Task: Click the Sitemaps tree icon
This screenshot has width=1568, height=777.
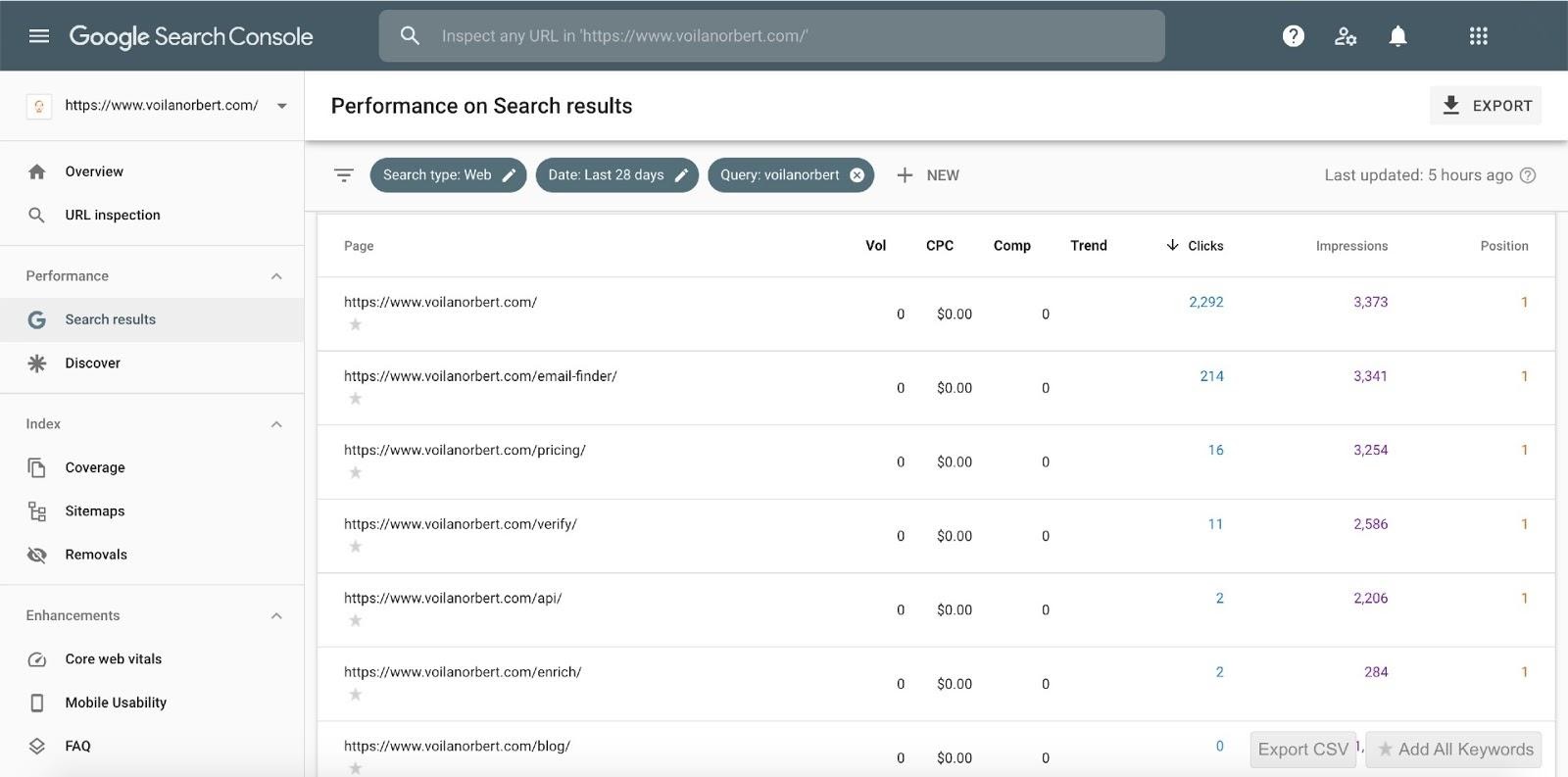Action: point(37,510)
